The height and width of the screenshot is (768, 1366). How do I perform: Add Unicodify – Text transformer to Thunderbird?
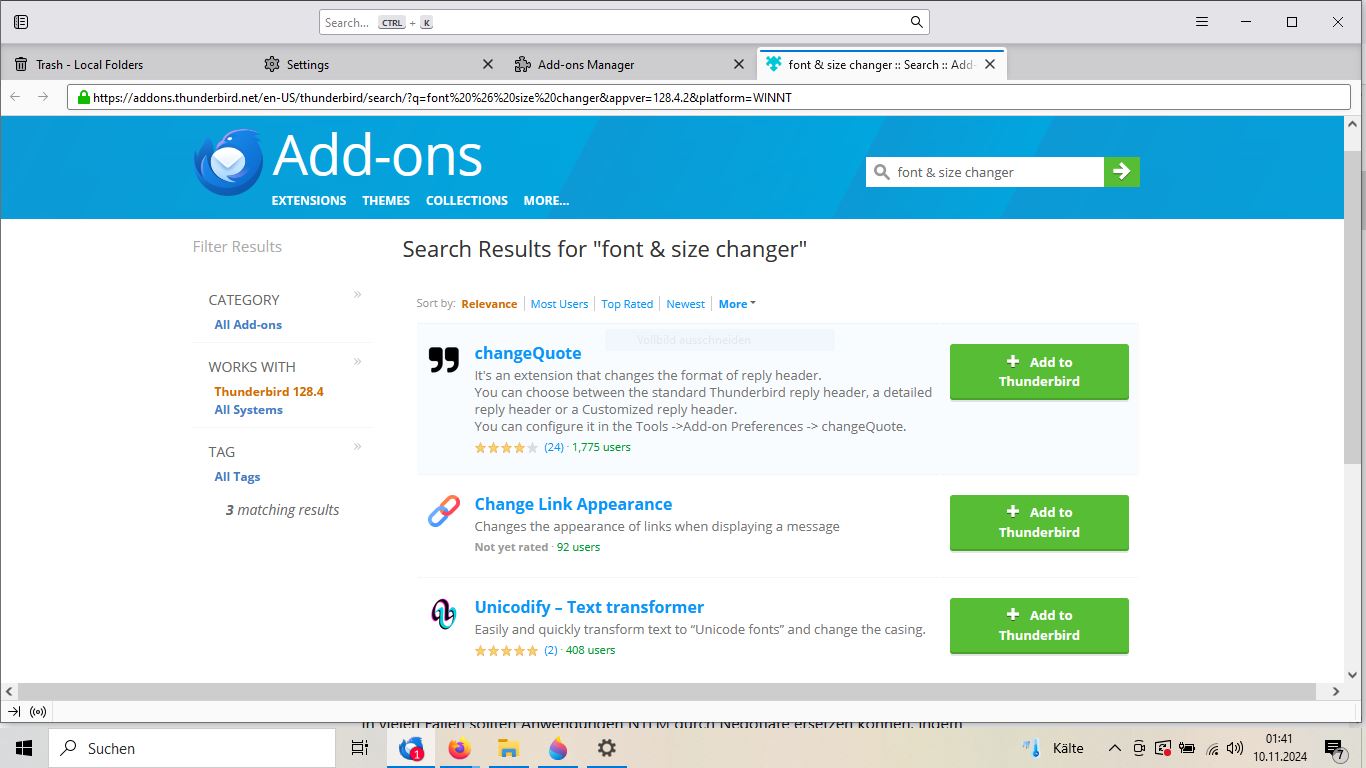[x=1039, y=625]
